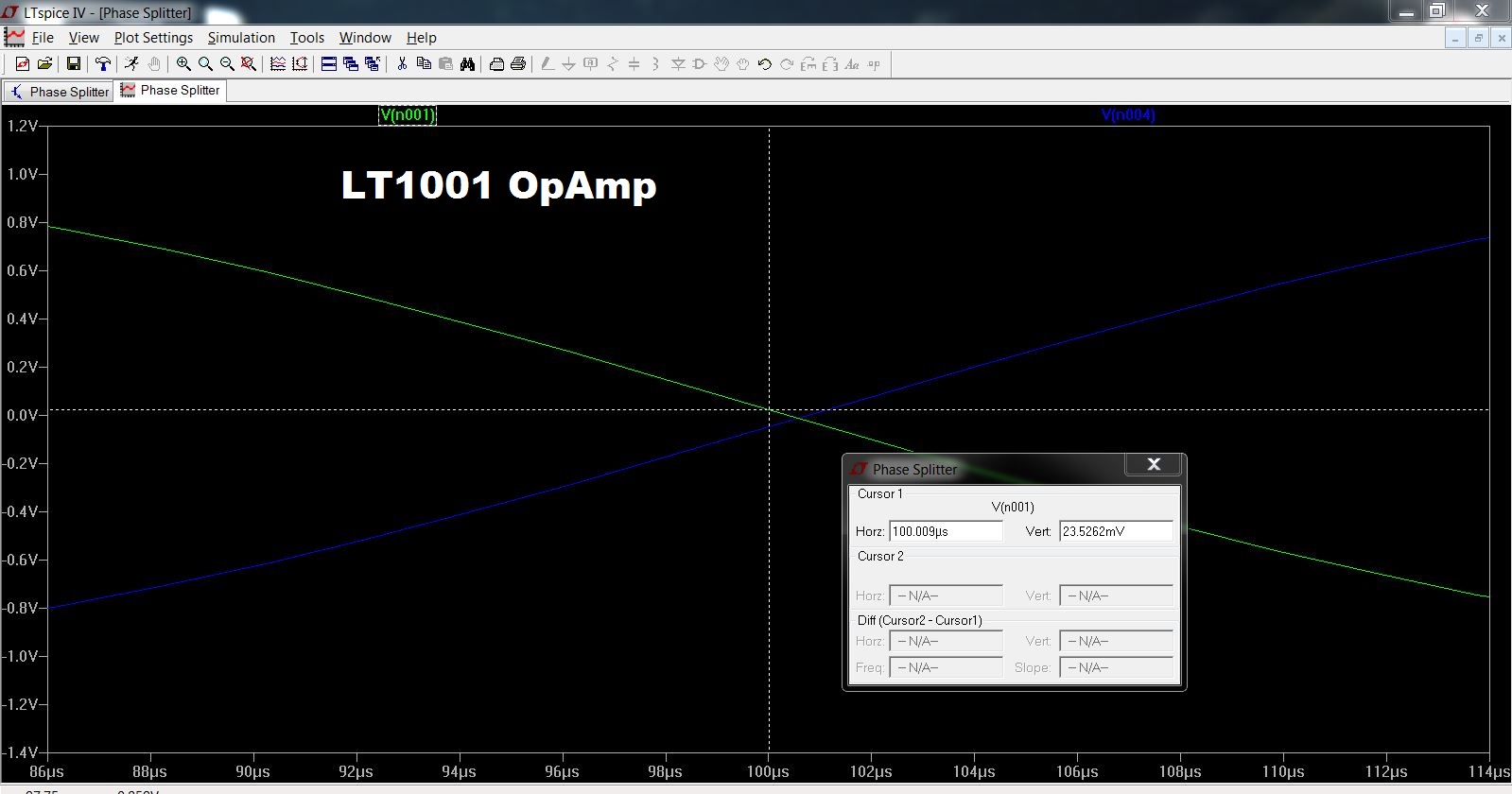Zoom out with the minus magnifier icon

(x=227, y=64)
